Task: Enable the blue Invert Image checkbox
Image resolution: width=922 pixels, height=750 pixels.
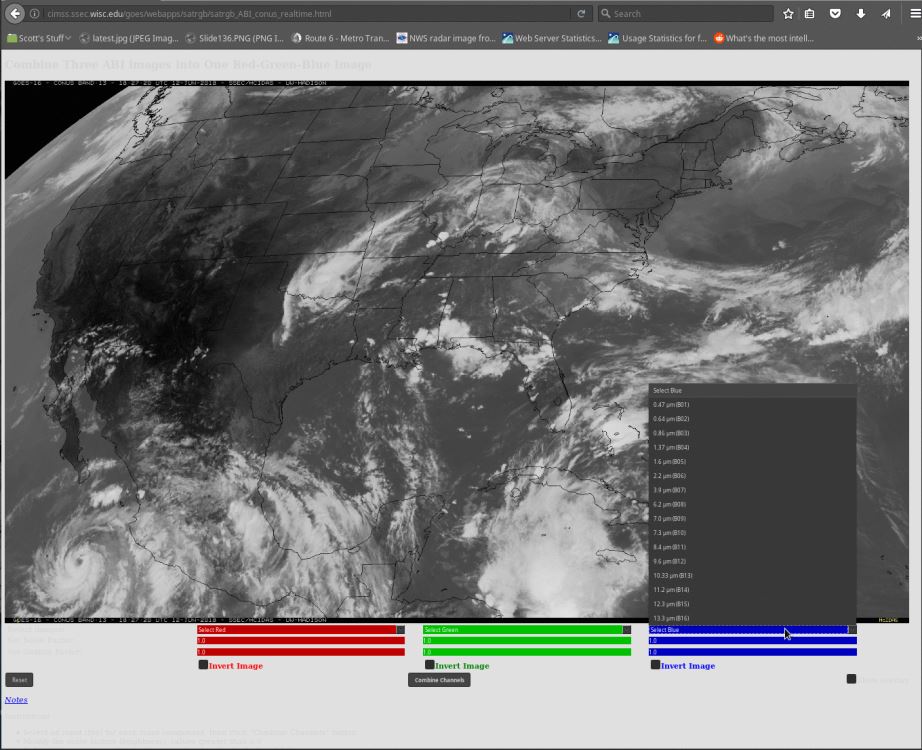Action: tap(655, 664)
